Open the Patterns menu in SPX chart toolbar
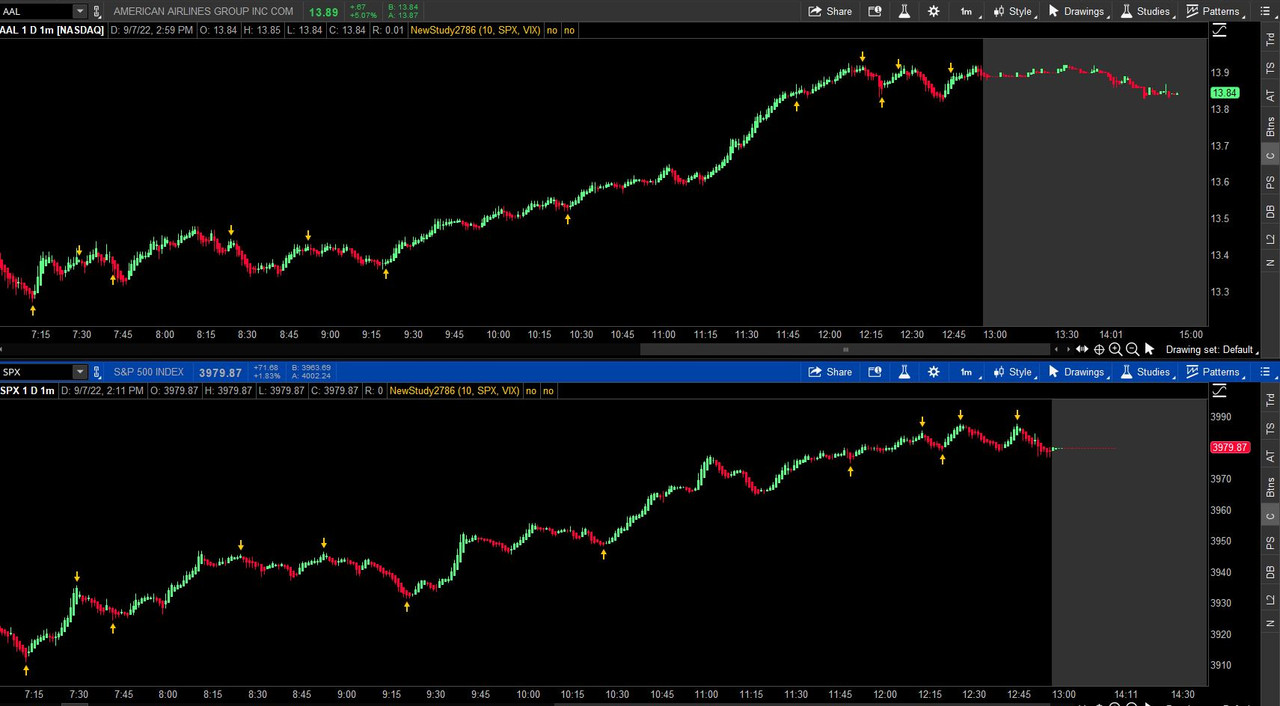Image resolution: width=1280 pixels, height=706 pixels. click(1214, 372)
